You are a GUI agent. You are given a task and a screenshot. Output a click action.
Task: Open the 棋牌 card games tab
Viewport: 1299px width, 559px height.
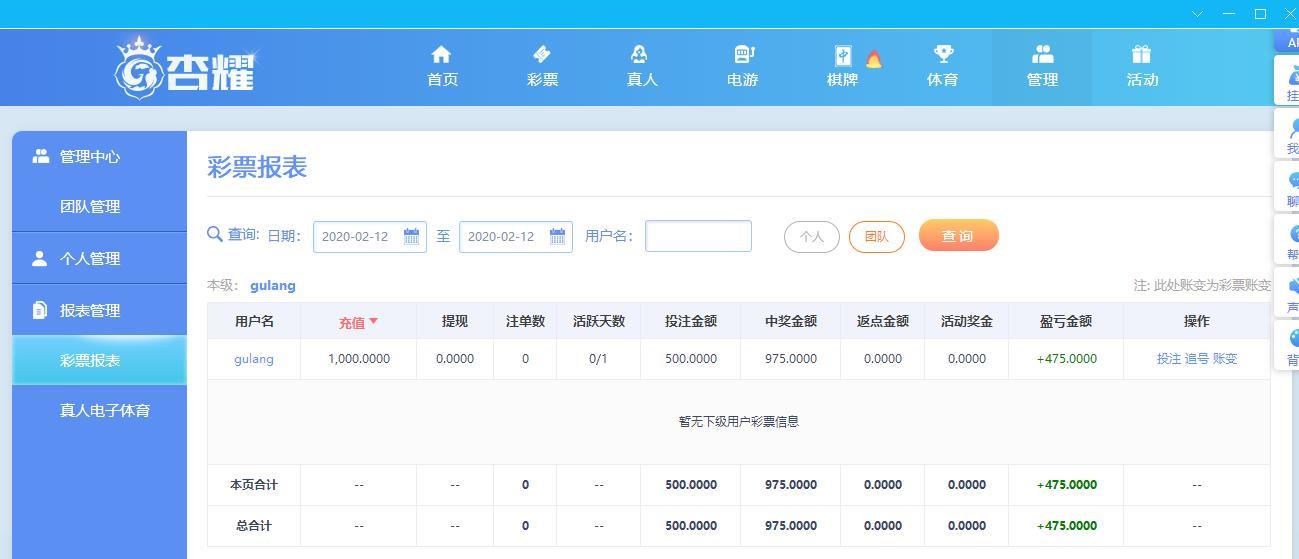click(x=842, y=66)
